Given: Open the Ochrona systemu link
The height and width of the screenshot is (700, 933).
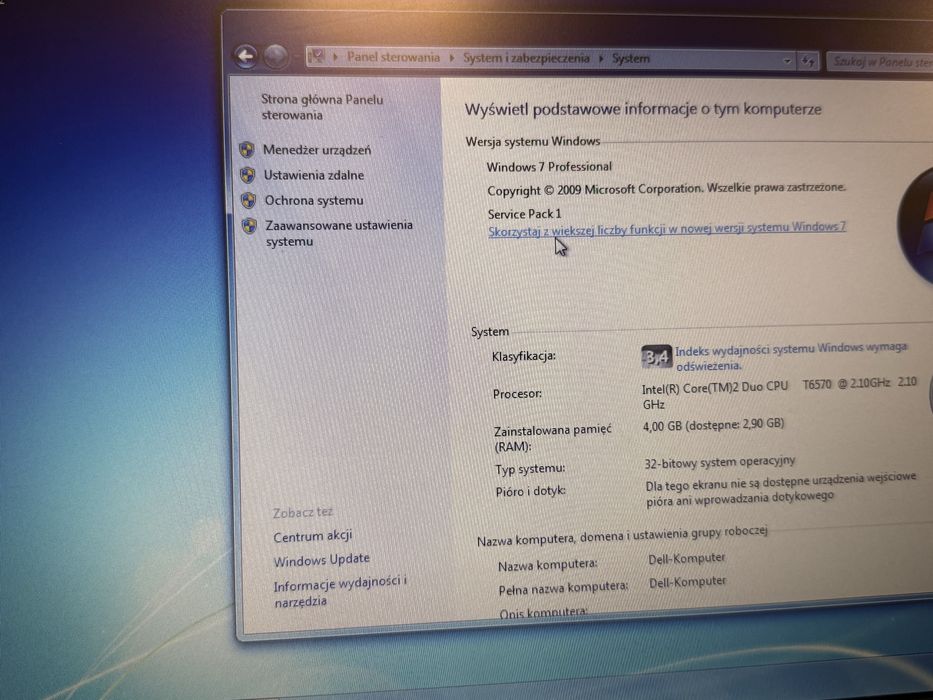Looking at the screenshot, I should [314, 201].
